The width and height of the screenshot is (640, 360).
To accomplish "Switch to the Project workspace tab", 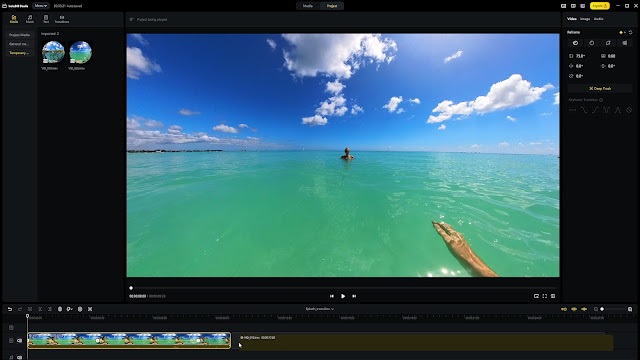I will (332, 6).
